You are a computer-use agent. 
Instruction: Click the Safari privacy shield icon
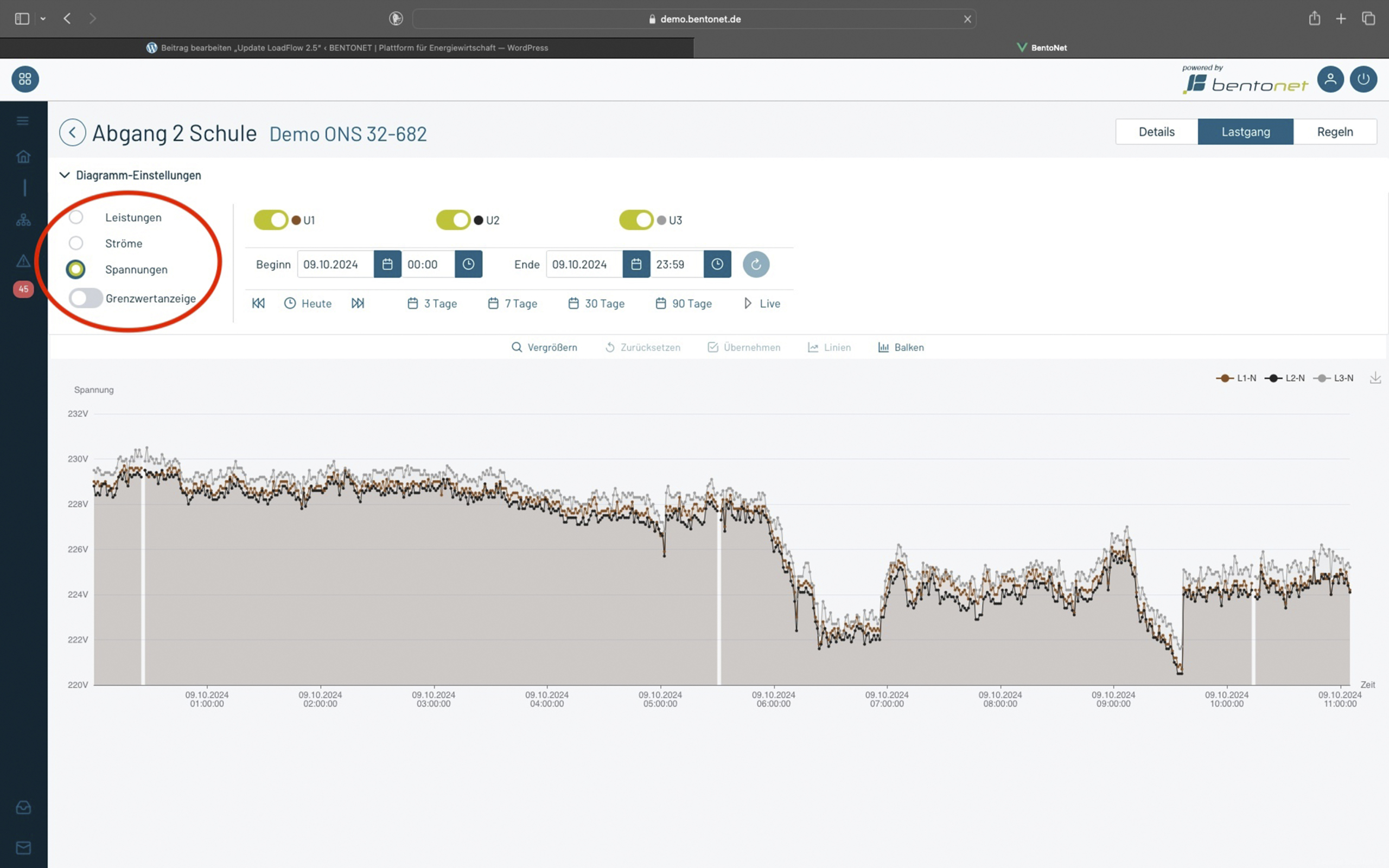396,18
